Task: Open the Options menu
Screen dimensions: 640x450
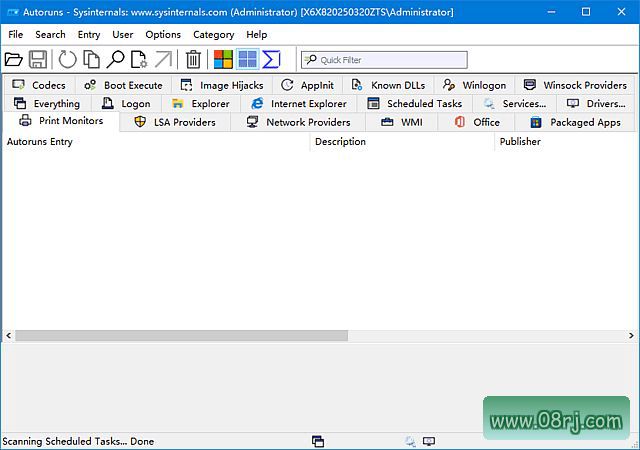Action: (x=163, y=35)
